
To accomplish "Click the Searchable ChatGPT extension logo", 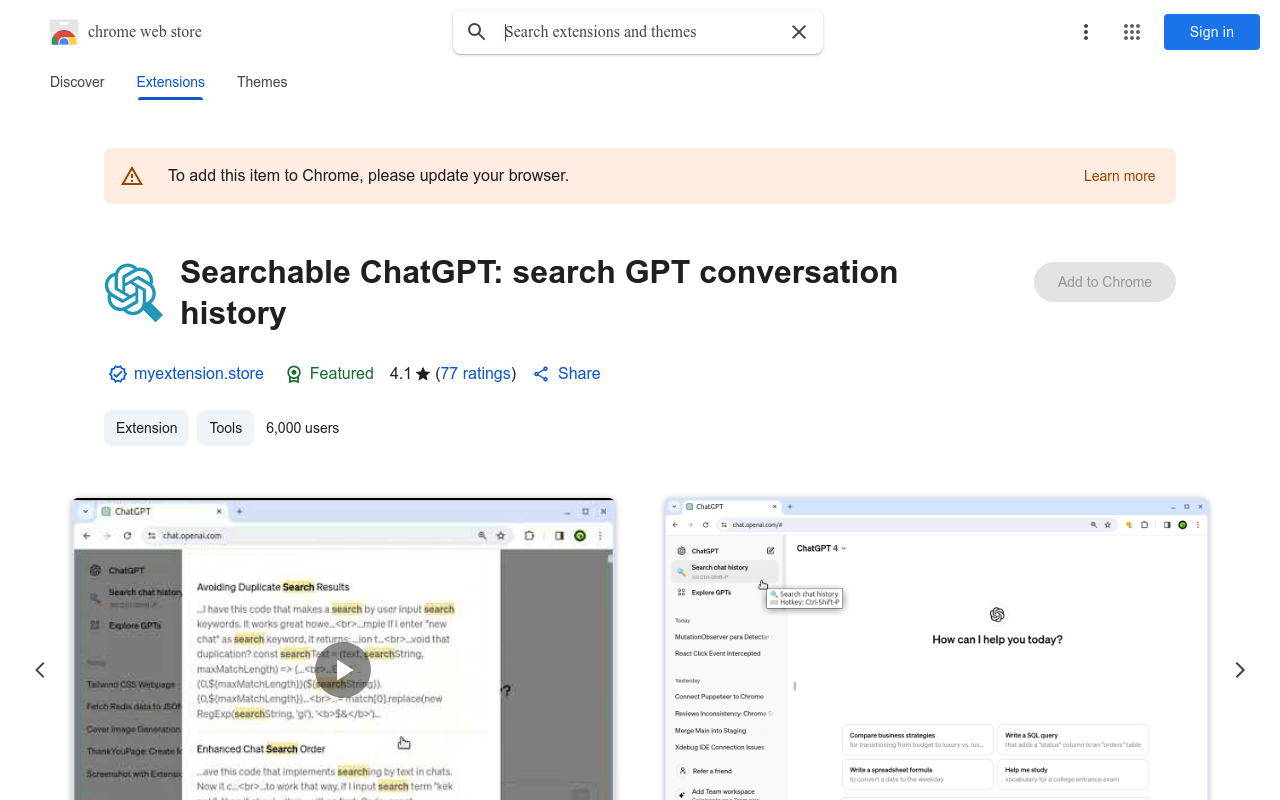I will [x=134, y=293].
